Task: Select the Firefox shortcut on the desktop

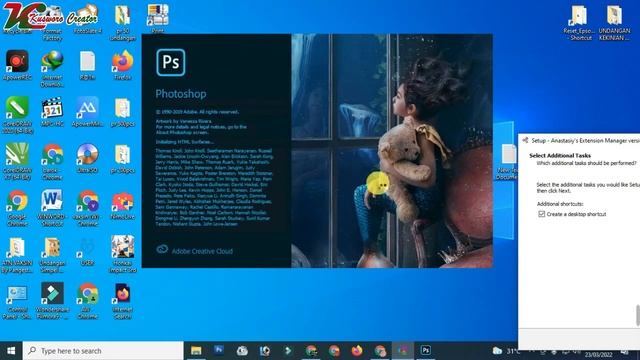Action: pos(122,65)
